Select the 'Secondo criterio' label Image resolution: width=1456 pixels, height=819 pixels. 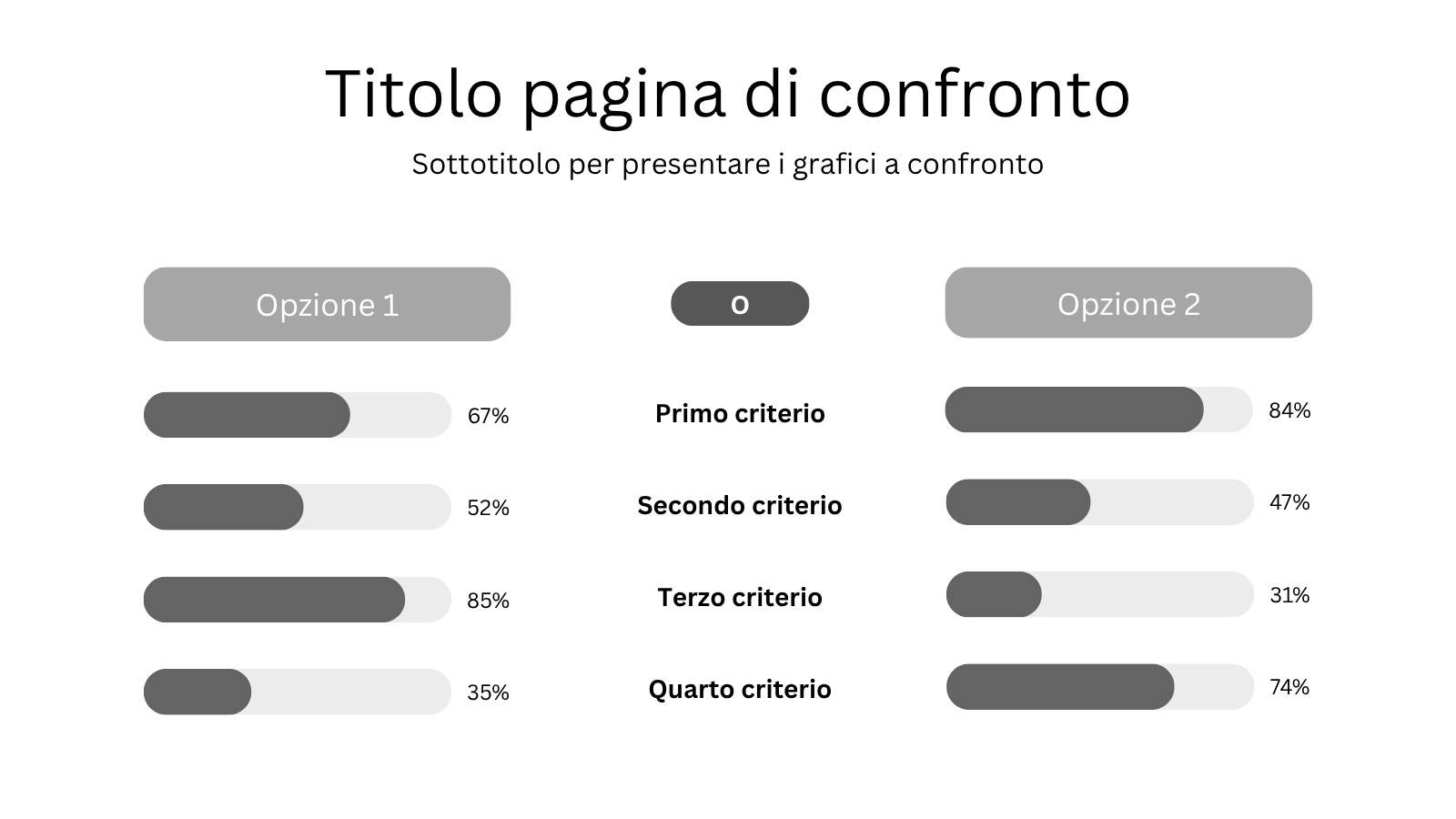[740, 506]
